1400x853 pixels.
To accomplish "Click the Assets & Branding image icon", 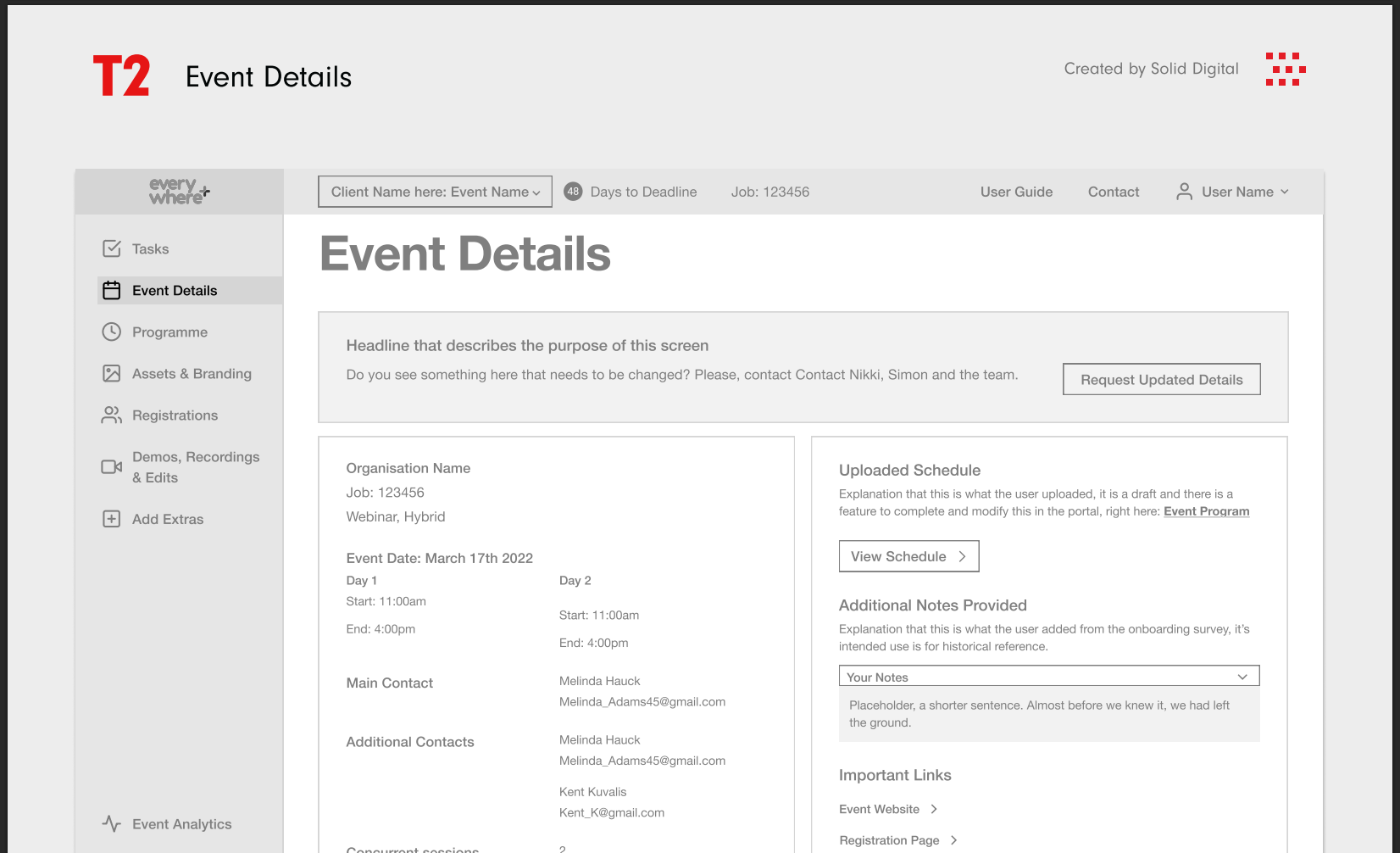I will click(112, 374).
